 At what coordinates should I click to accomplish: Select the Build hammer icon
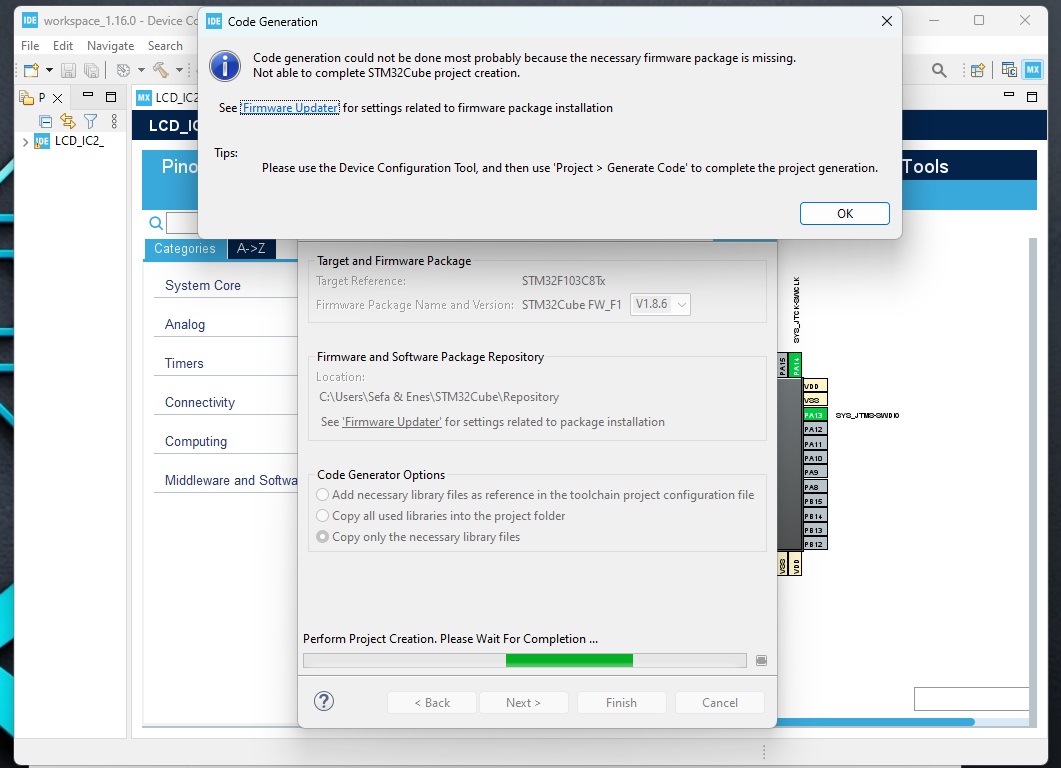pos(161,70)
